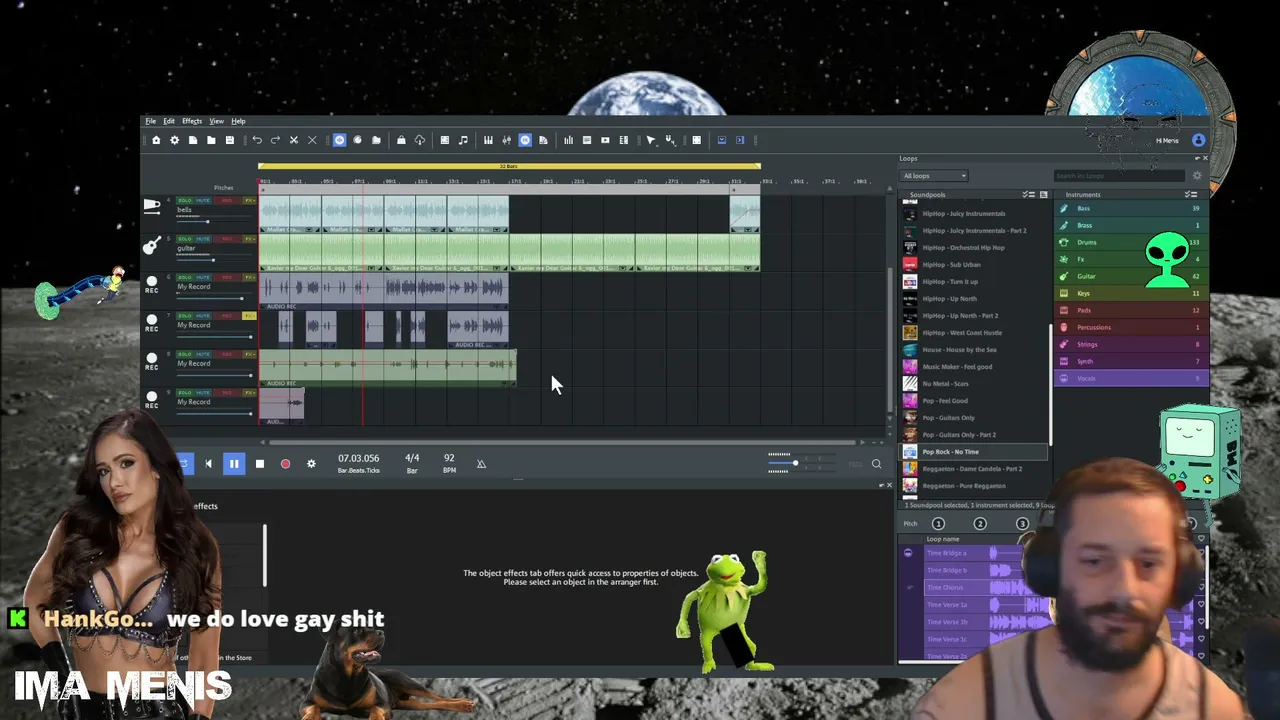The width and height of the screenshot is (1280, 720).
Task: Select Pitch 2 button
Action: pyautogui.click(x=980, y=524)
